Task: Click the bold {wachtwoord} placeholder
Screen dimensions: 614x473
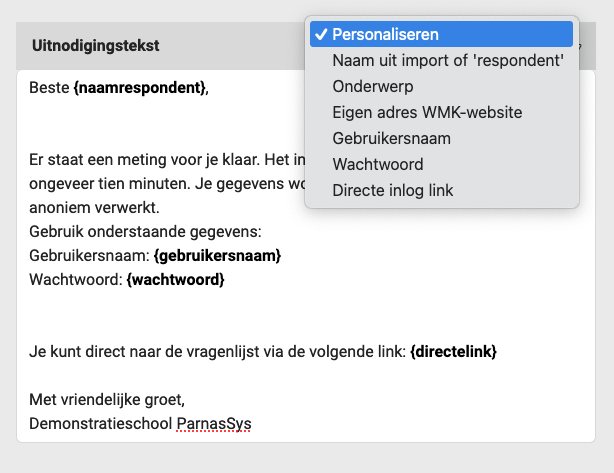Action: pos(175,280)
